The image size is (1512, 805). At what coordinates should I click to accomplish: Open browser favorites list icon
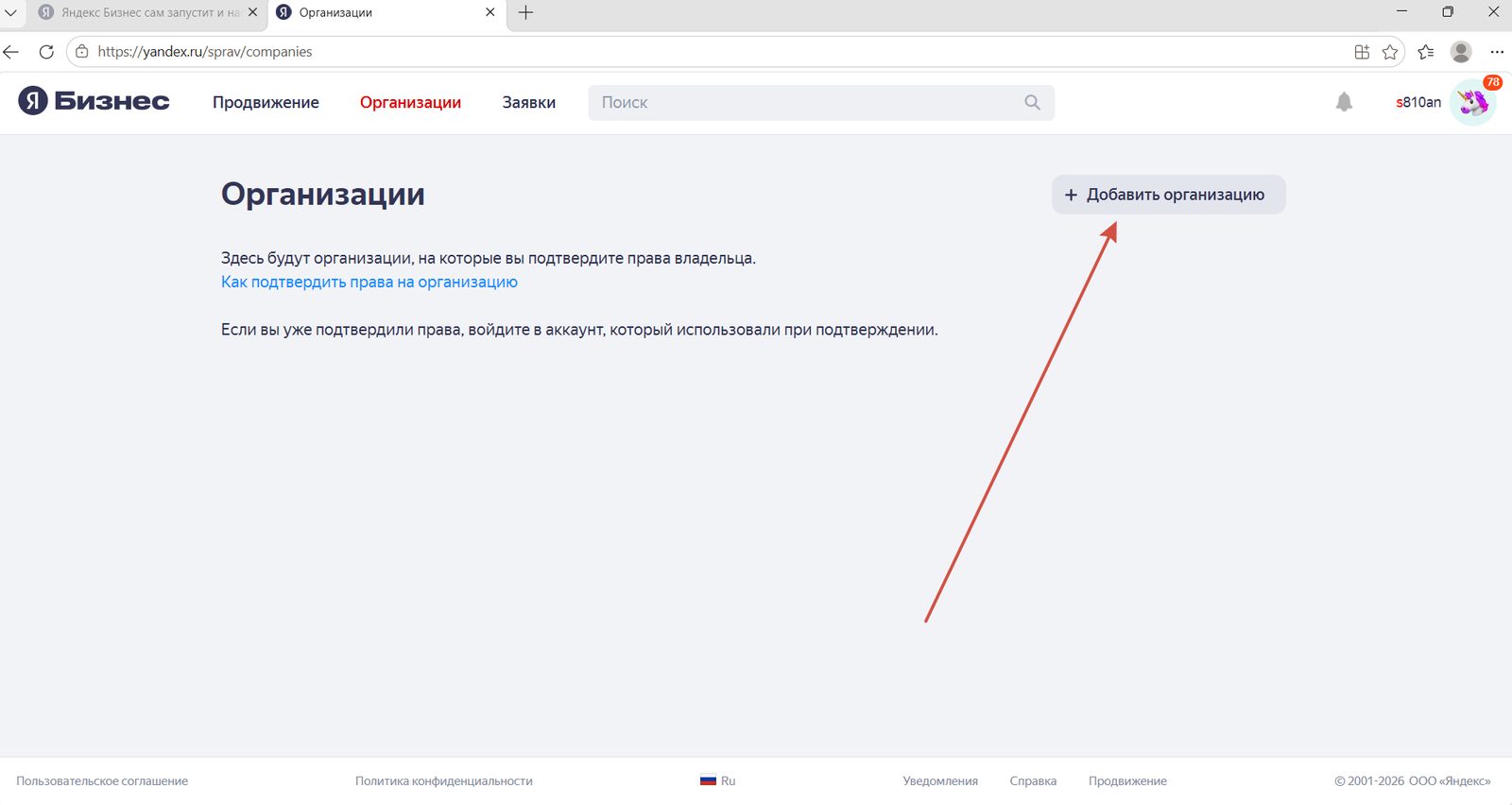[1426, 52]
